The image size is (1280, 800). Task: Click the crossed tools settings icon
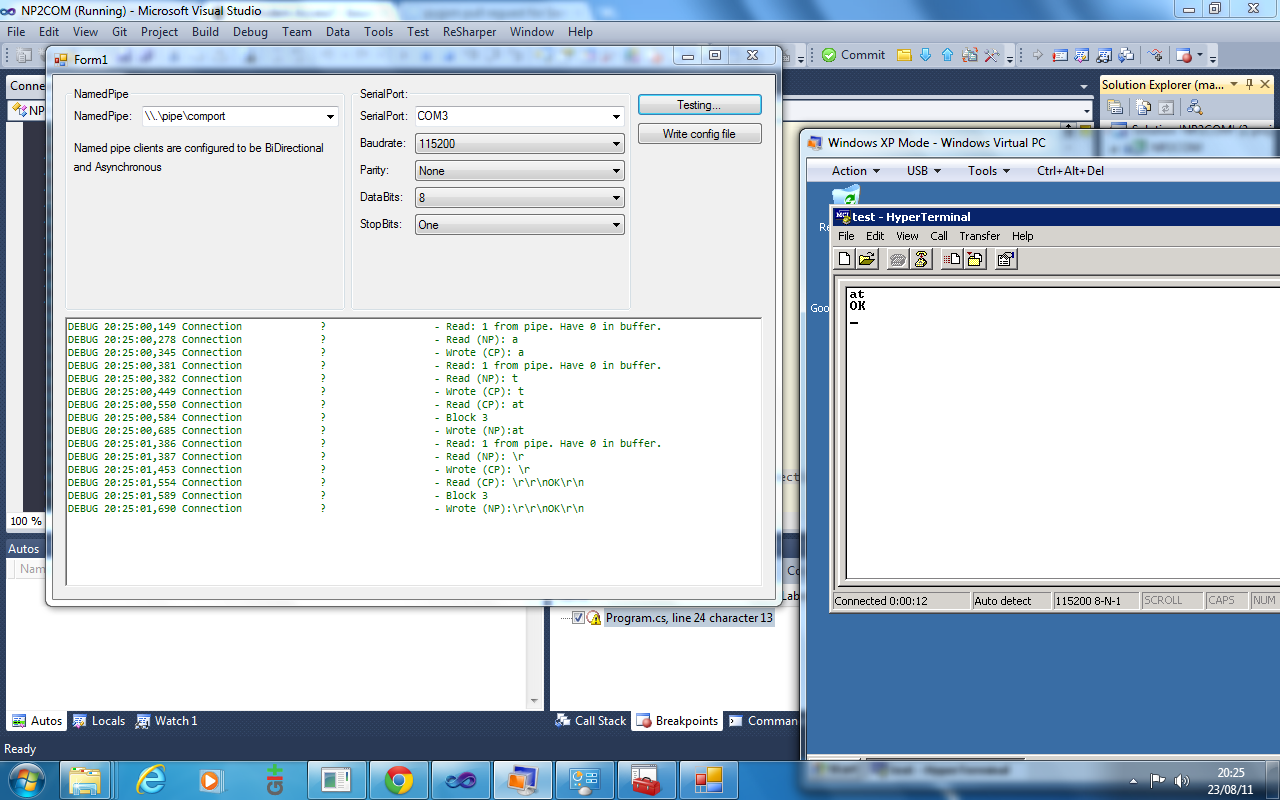click(993, 55)
